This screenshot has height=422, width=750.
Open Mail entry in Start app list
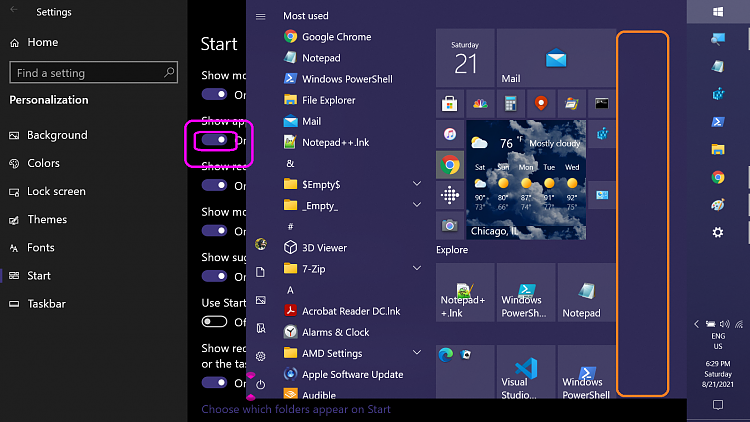[302, 121]
